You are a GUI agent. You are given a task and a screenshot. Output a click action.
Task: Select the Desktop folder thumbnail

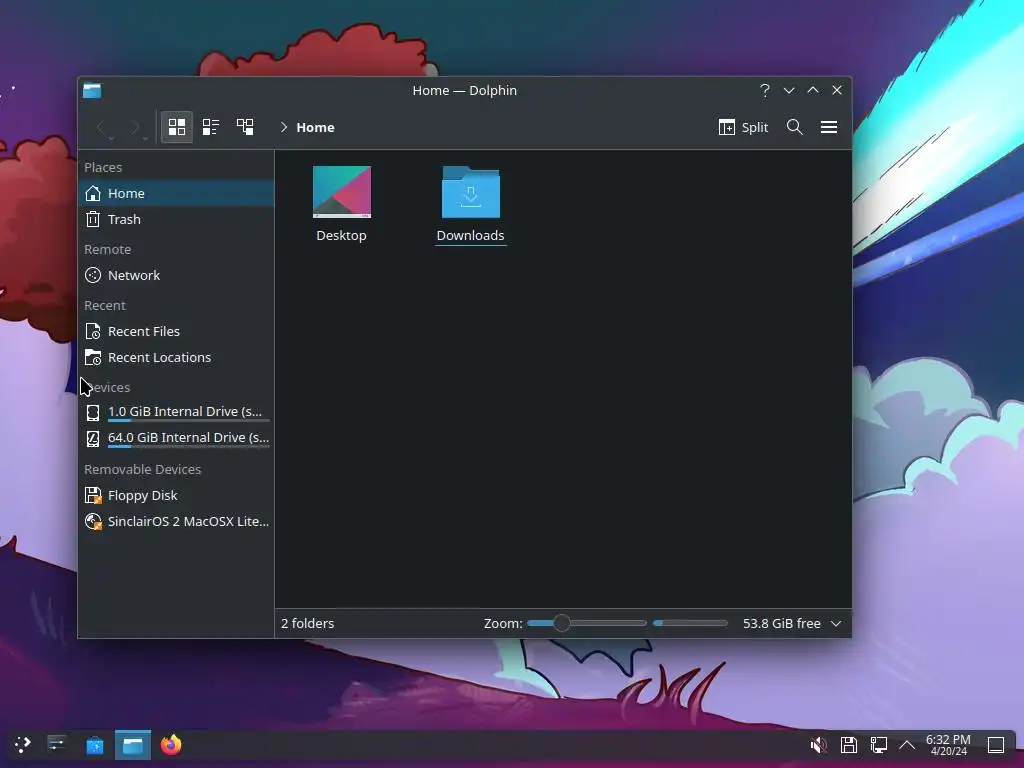coord(342,192)
